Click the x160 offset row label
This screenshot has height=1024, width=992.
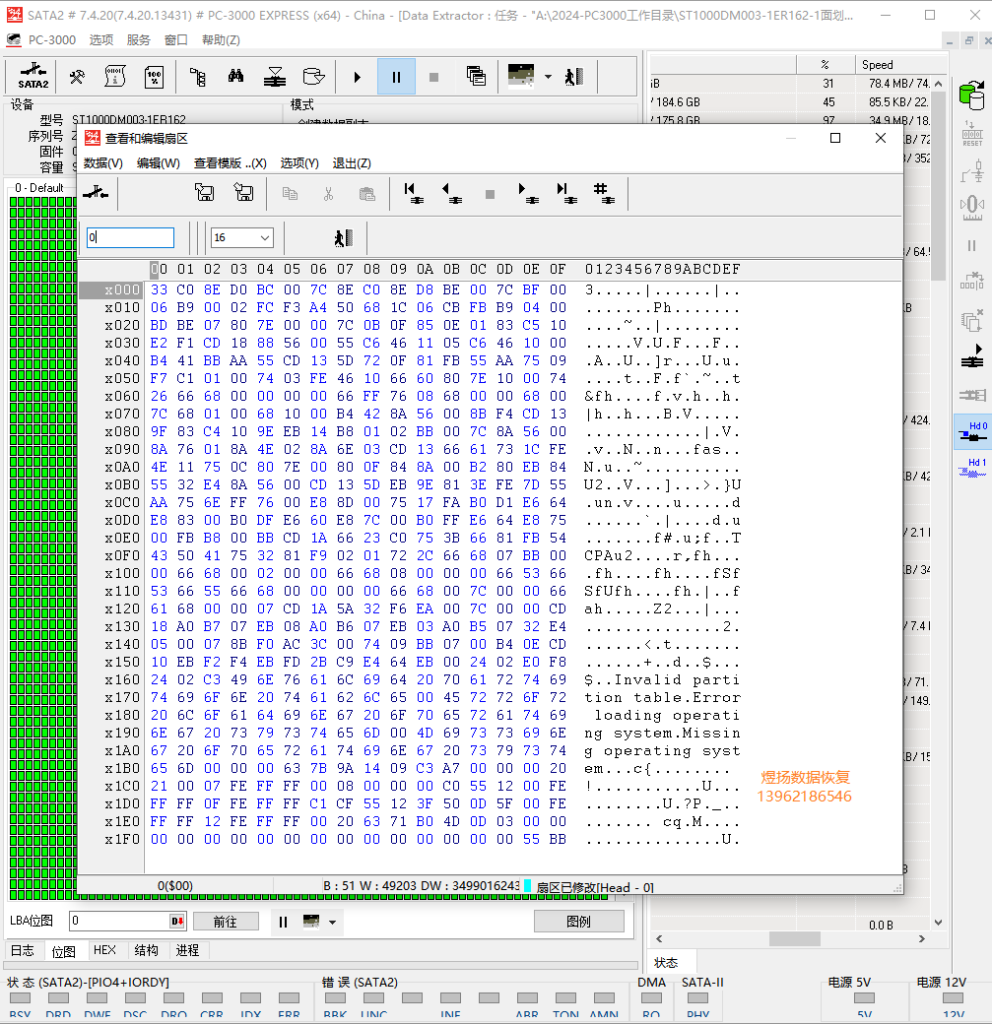tap(122, 680)
